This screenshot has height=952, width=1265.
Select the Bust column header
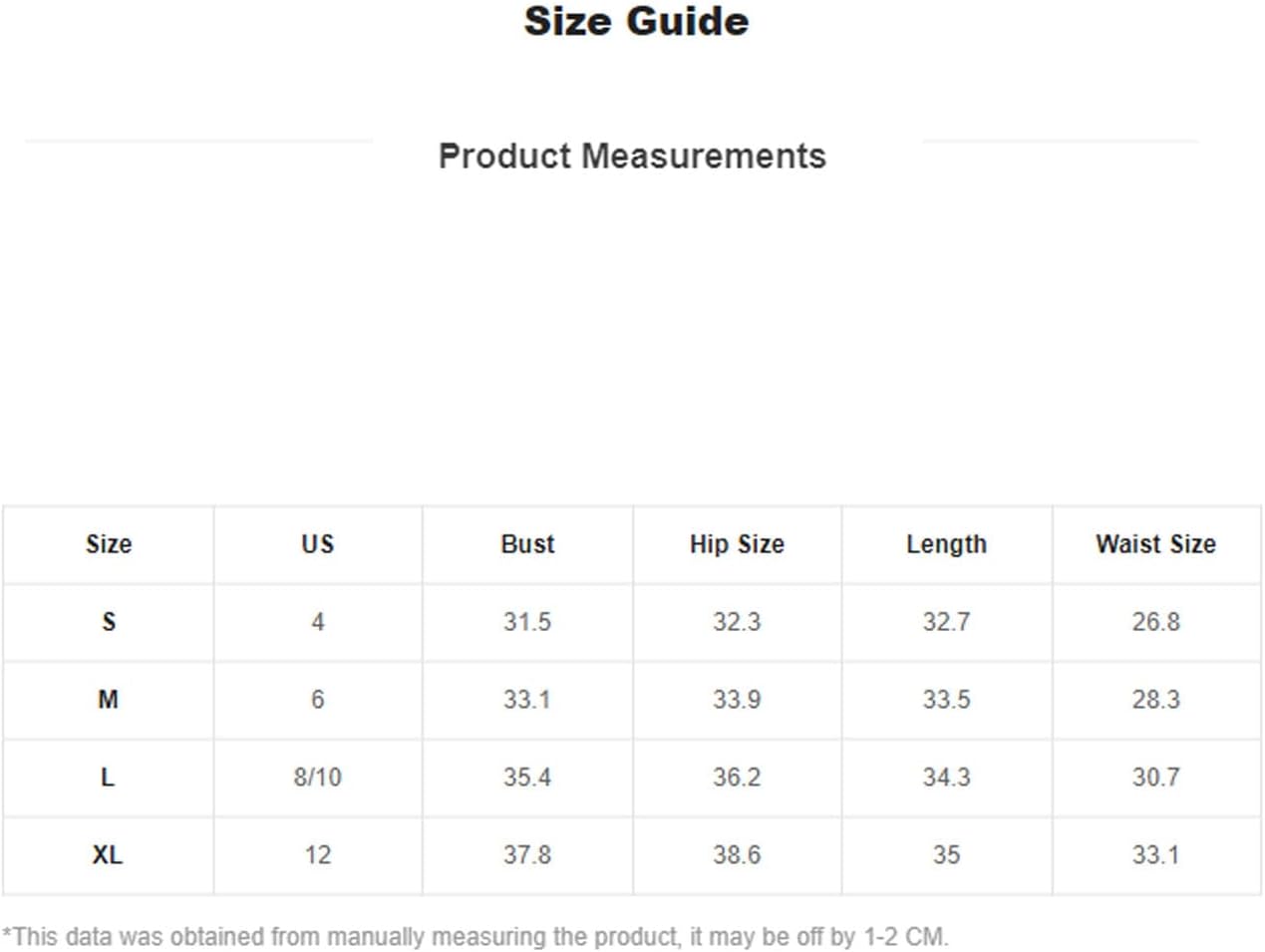[527, 544]
